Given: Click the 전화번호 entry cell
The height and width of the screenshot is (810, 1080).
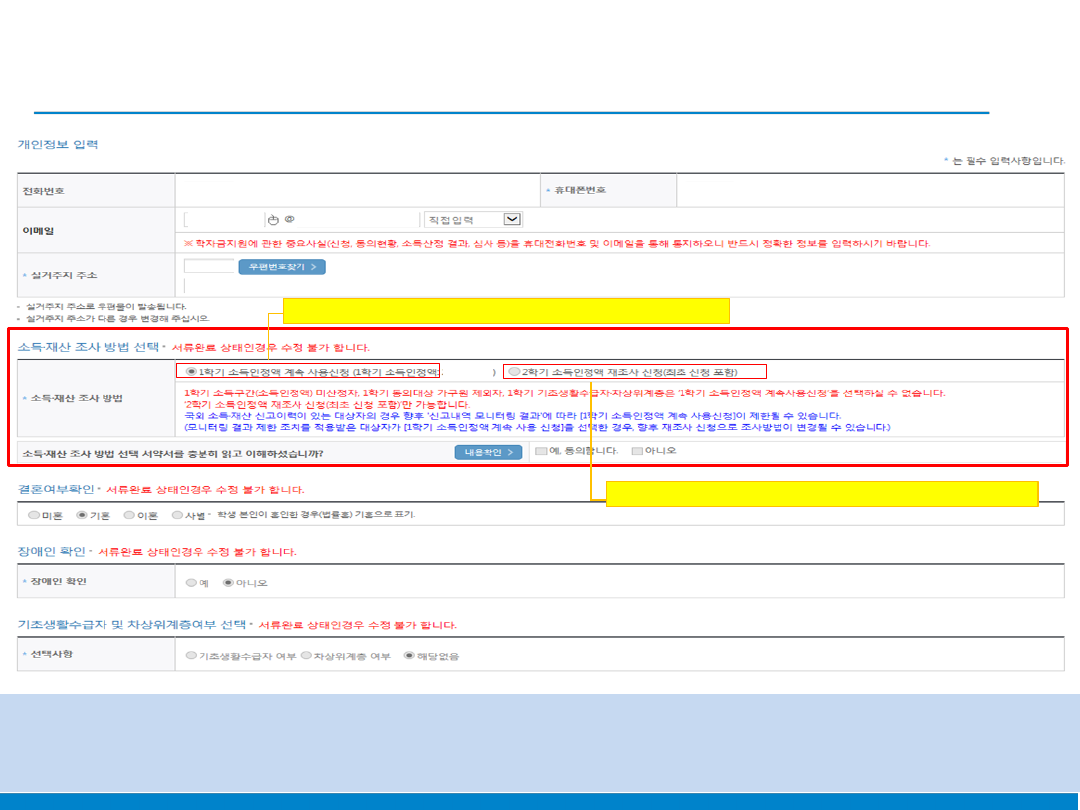Looking at the screenshot, I should (x=357, y=190).
